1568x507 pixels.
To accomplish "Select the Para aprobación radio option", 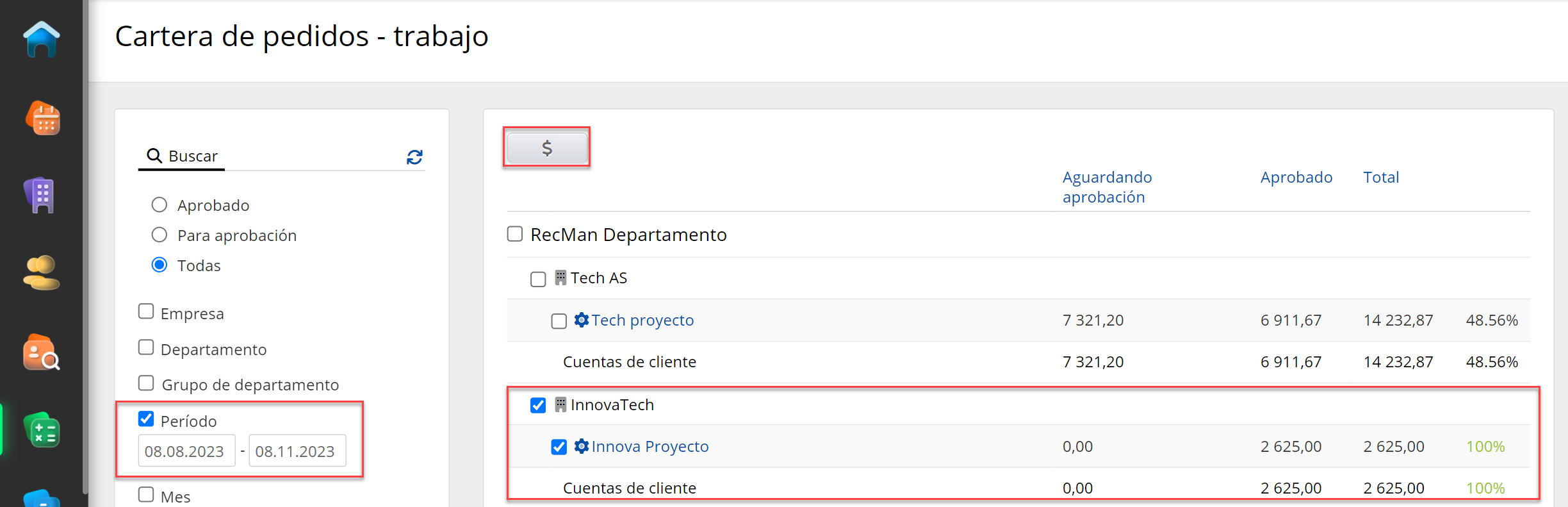I will [x=159, y=235].
